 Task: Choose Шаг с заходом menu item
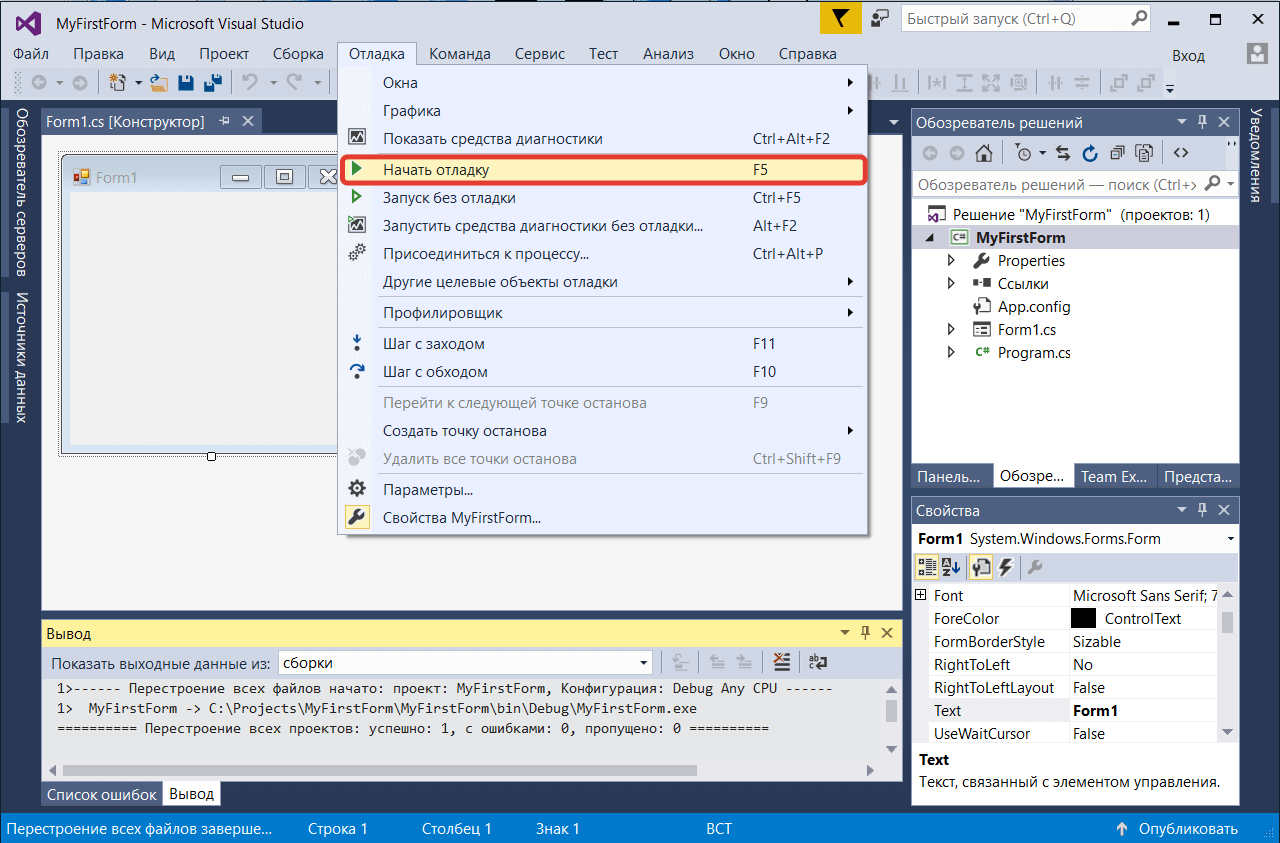coord(603,344)
